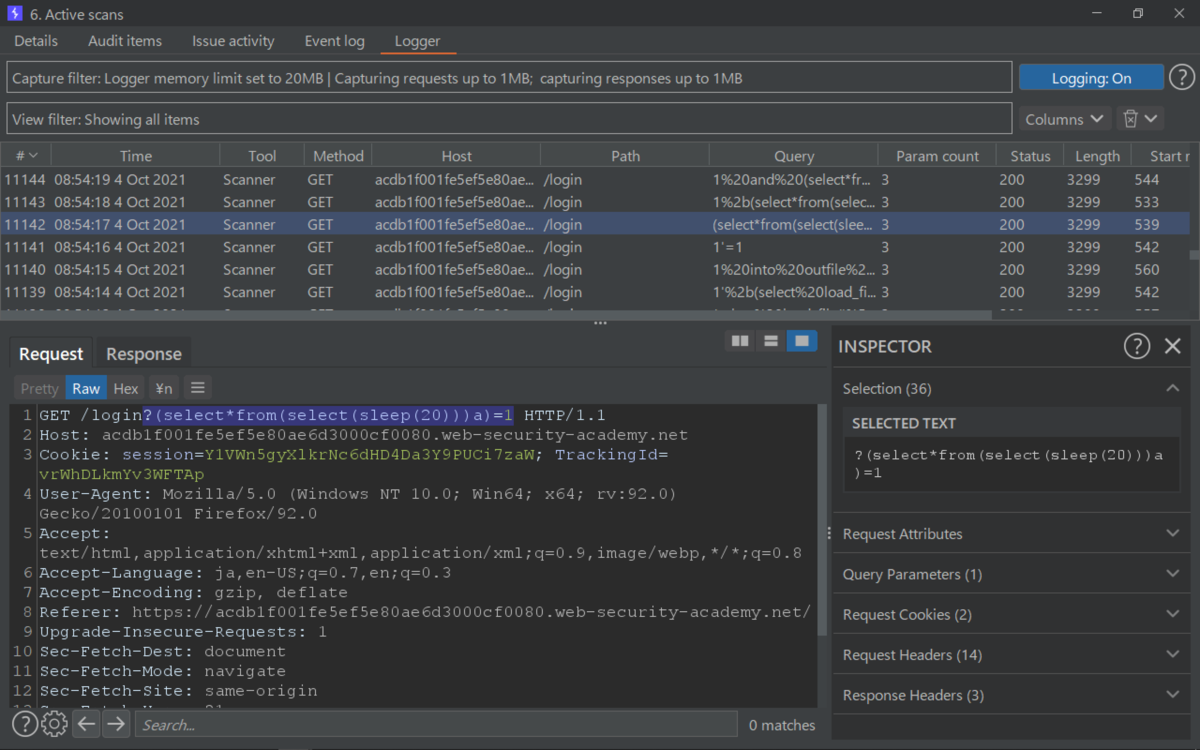Click the request editor vertical scrollbar

823,520
